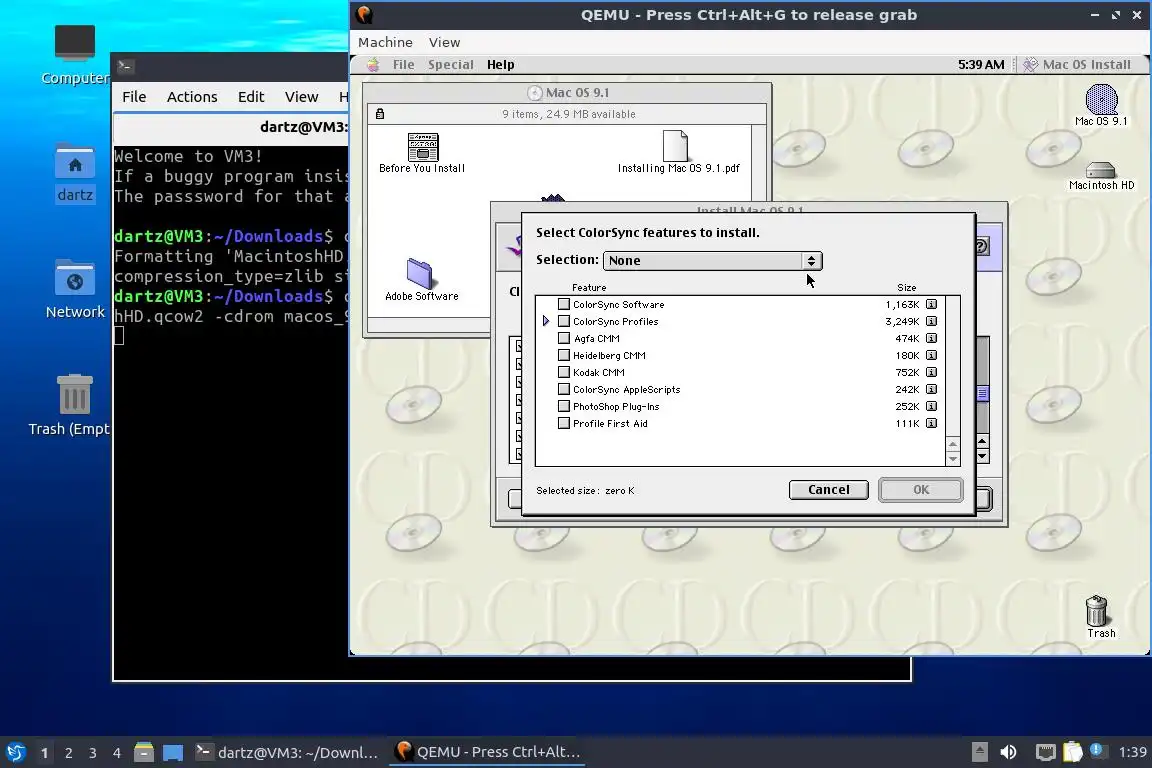Open the volume control tray icon
This screenshot has height=768, width=1152.
(x=1008, y=752)
